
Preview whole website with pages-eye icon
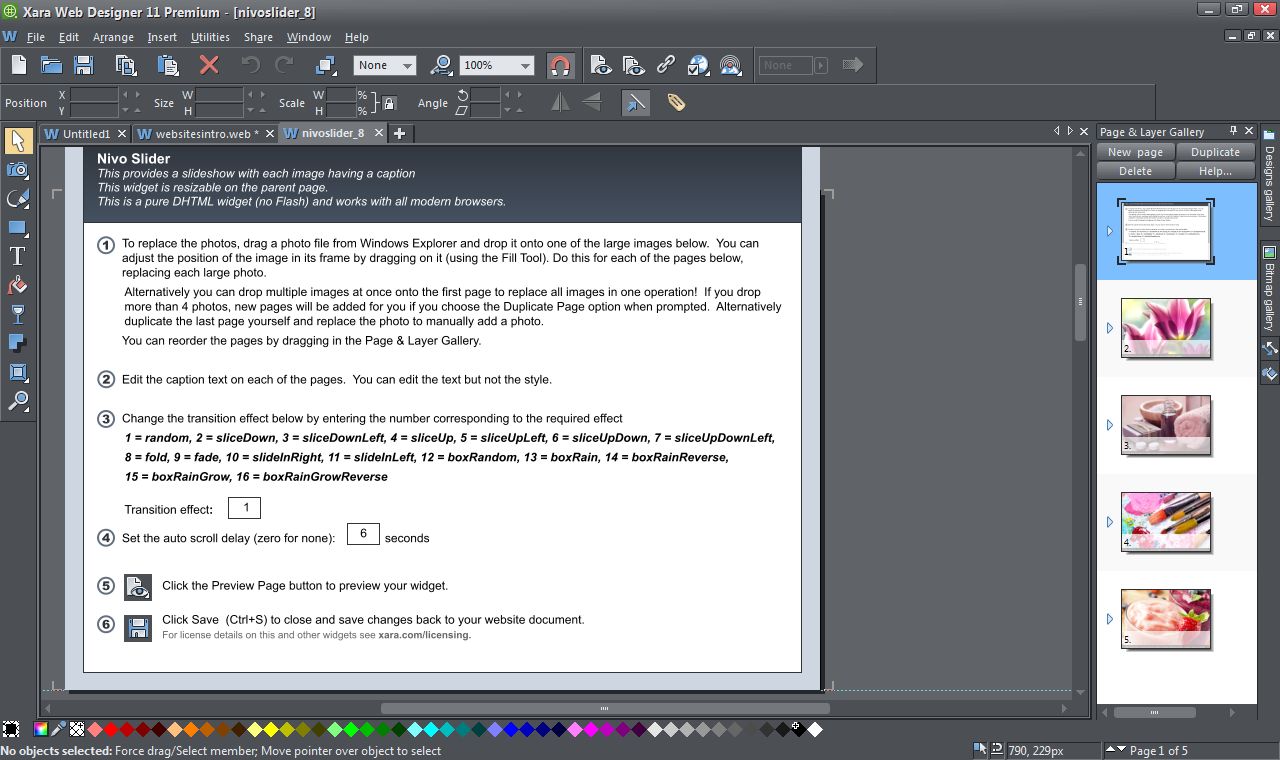point(633,66)
